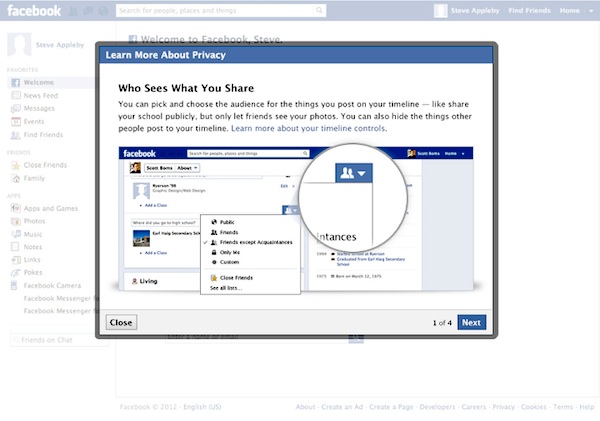
Task: Click the Welcome sidebar icon
Action: coord(16,82)
